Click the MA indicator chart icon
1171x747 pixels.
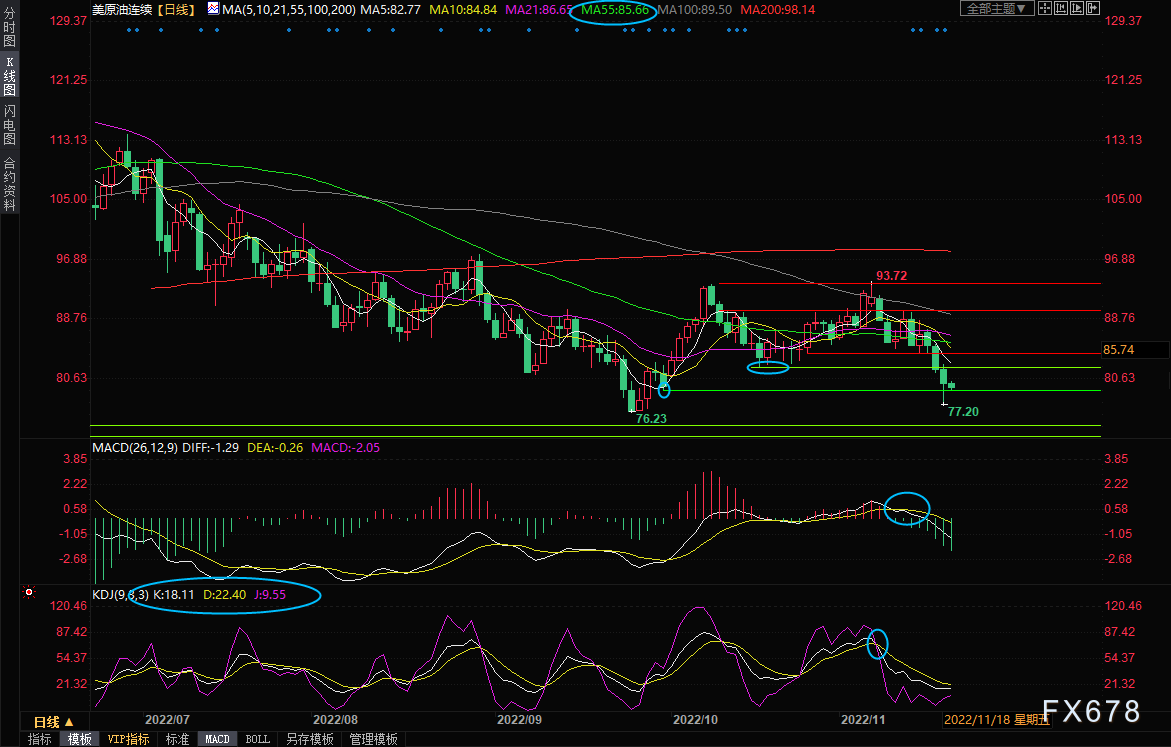point(214,9)
